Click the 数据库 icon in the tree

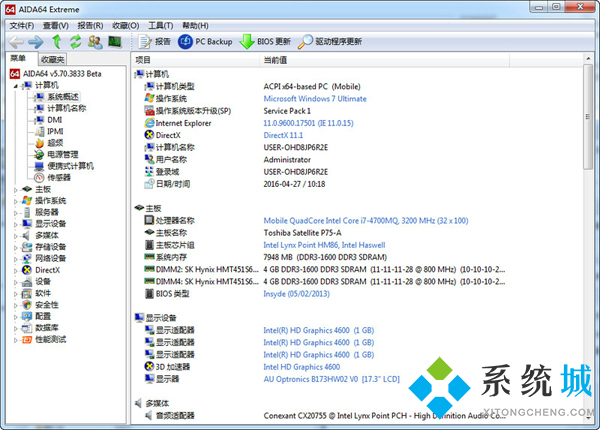pos(27,328)
